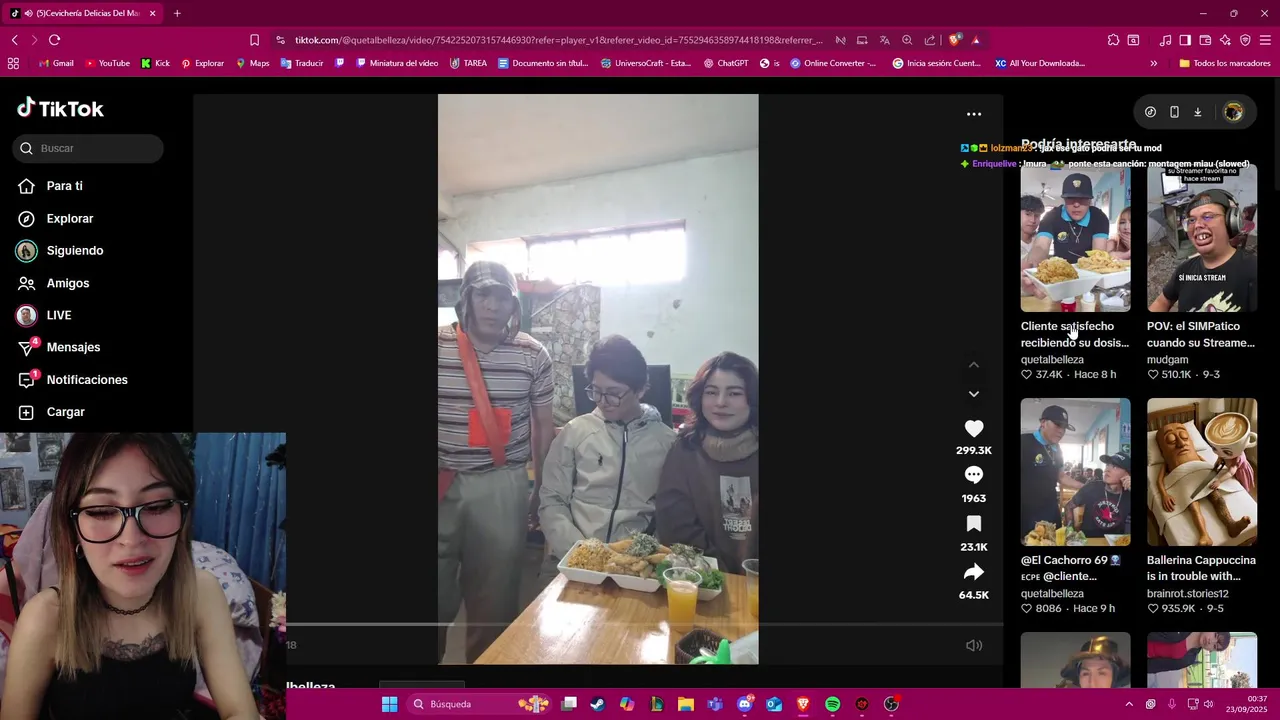Like the video with the heart icon
Screen dimensions: 1280x720
pyautogui.click(x=973, y=428)
